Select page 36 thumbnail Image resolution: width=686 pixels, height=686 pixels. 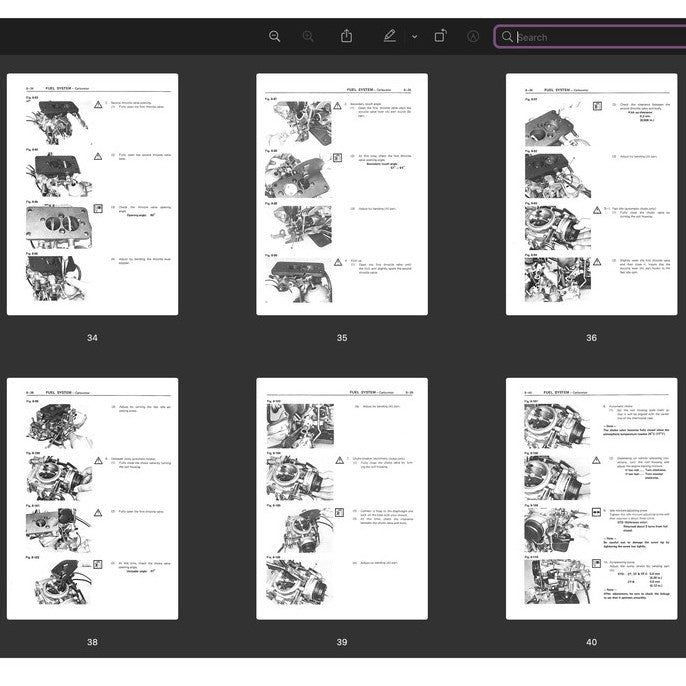(x=591, y=194)
